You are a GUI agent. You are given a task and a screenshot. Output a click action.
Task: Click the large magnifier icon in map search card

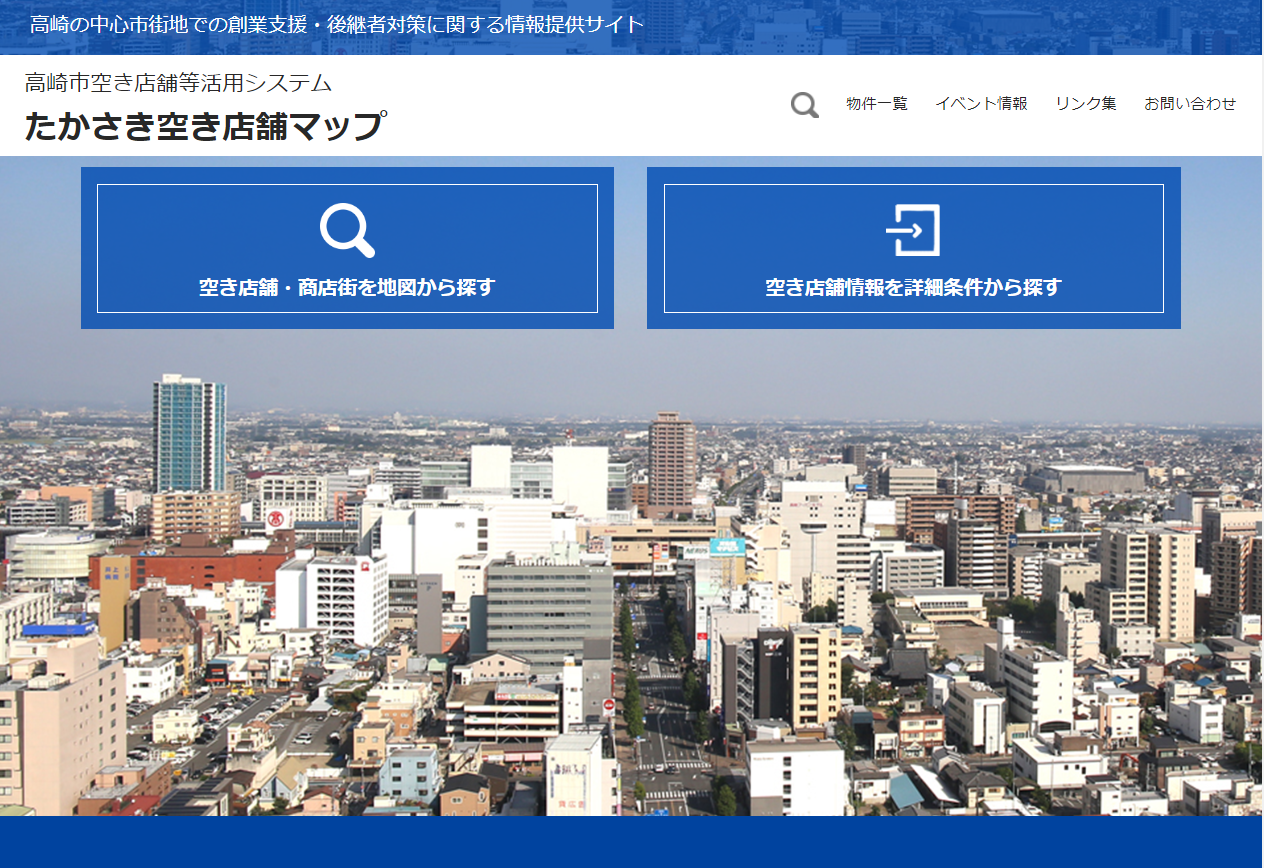pos(347,230)
